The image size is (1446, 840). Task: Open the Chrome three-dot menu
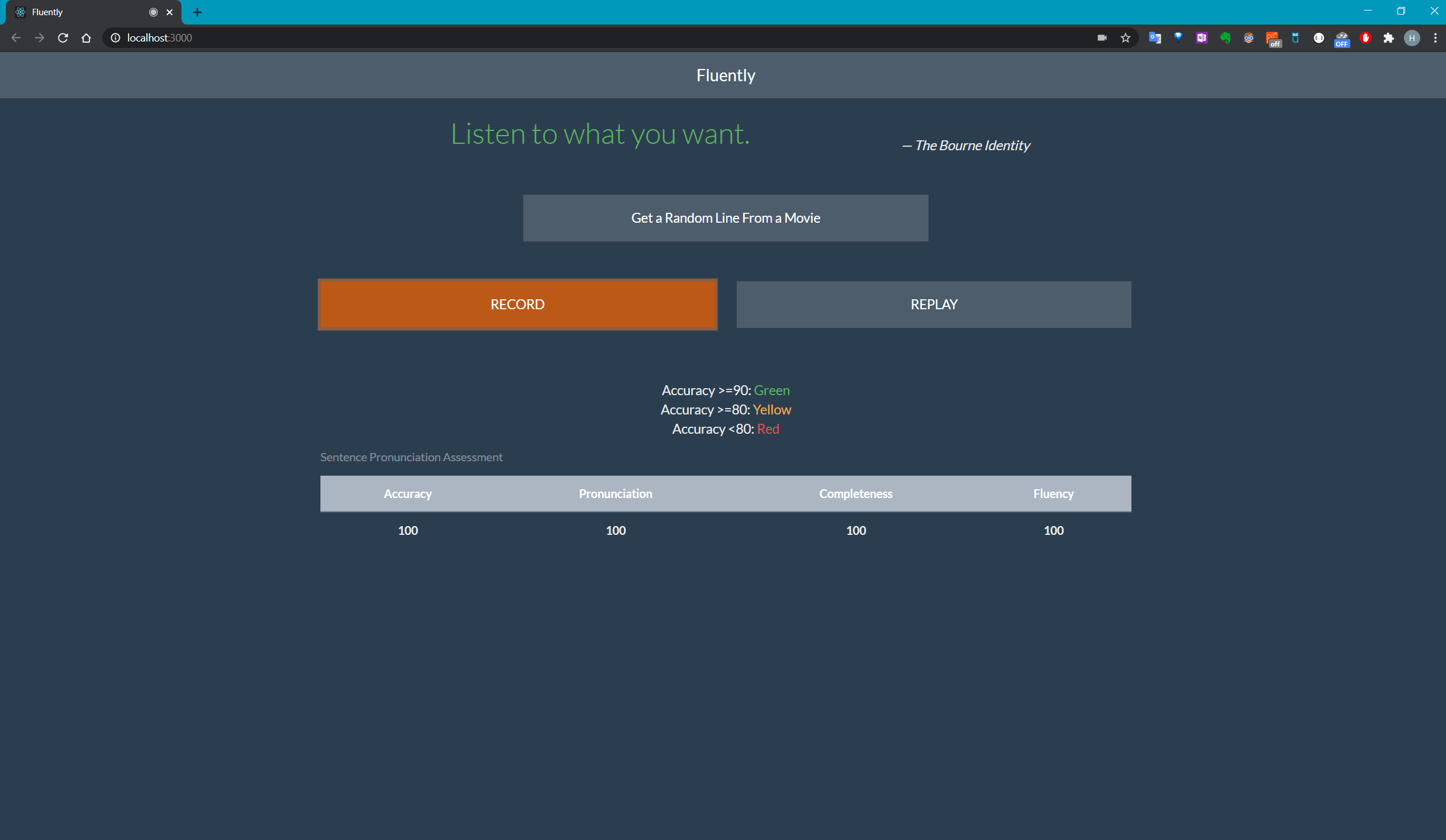pyautogui.click(x=1435, y=38)
